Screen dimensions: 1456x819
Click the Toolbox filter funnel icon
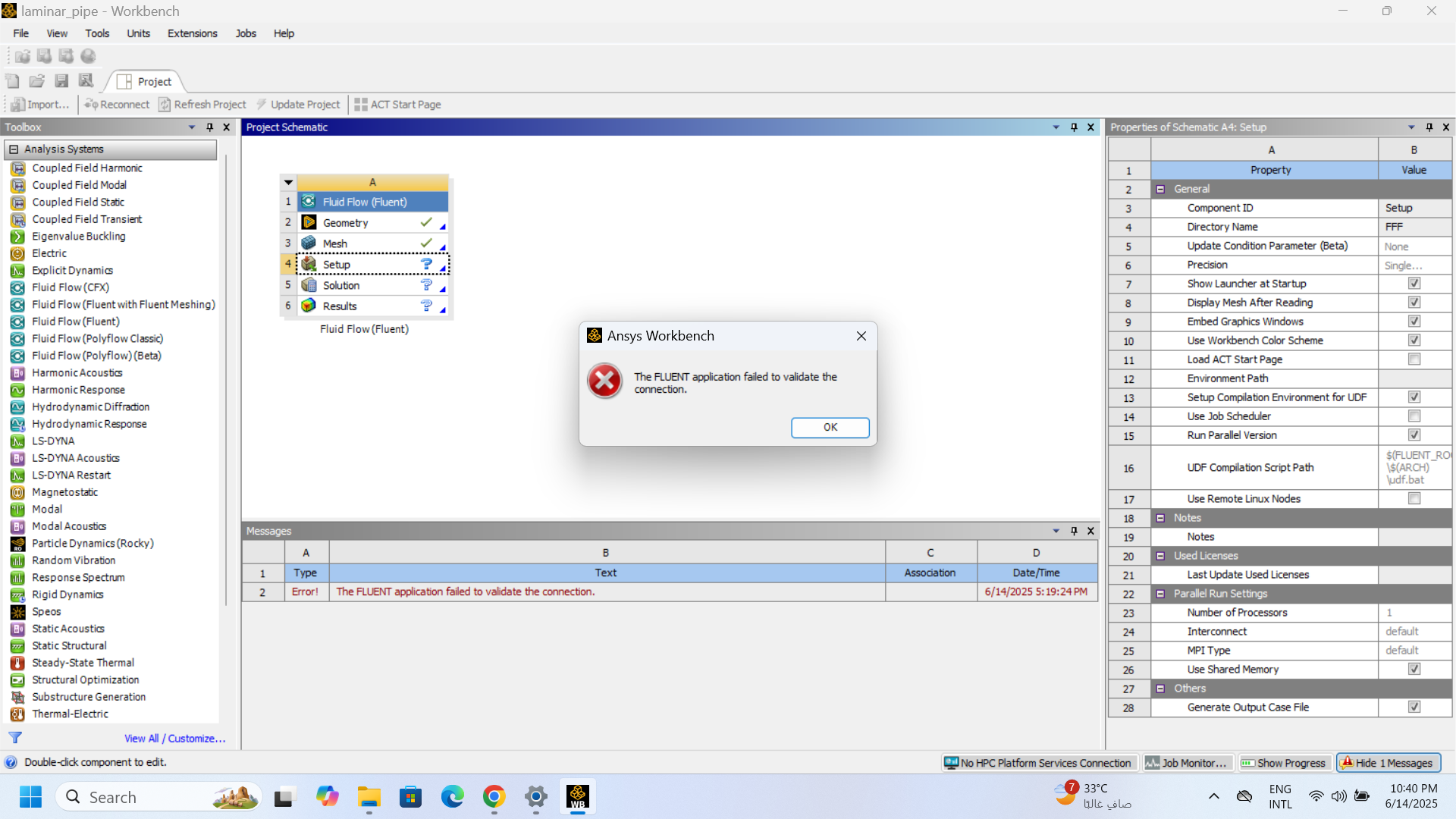coord(15,738)
